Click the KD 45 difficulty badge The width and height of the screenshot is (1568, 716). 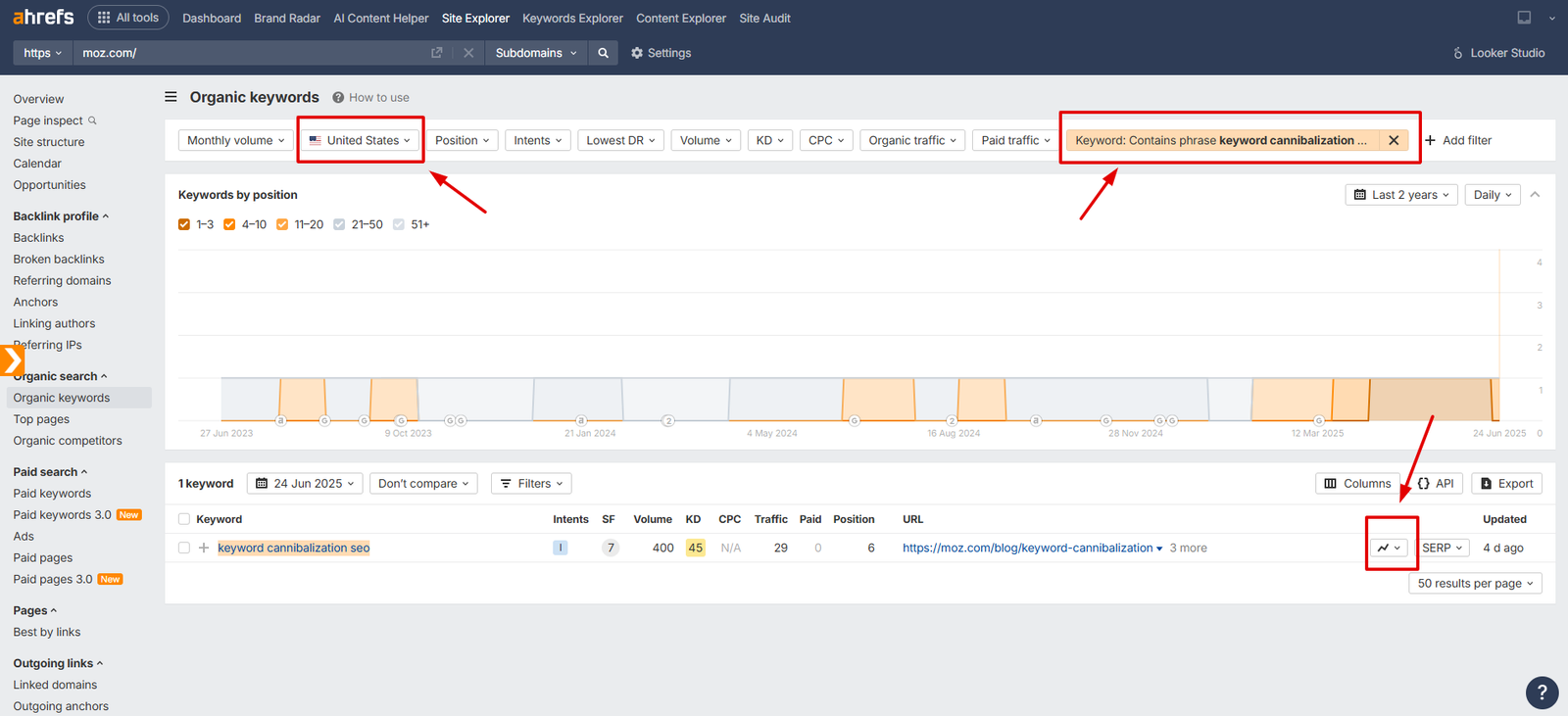695,548
